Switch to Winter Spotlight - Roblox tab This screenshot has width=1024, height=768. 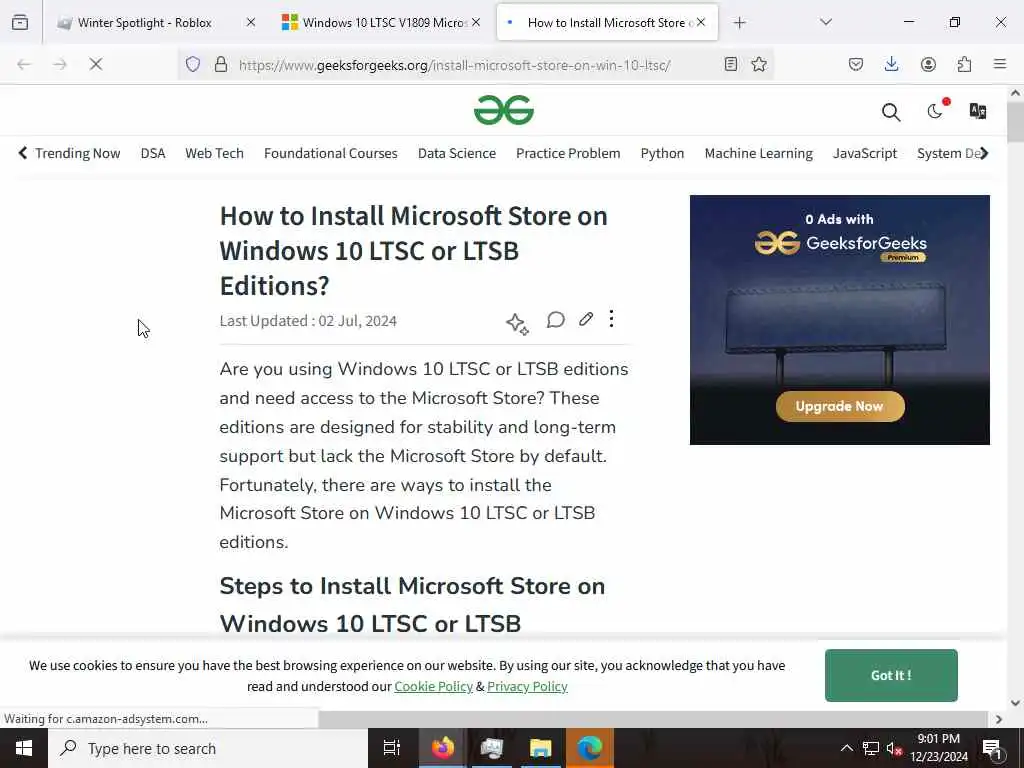[x=144, y=22]
